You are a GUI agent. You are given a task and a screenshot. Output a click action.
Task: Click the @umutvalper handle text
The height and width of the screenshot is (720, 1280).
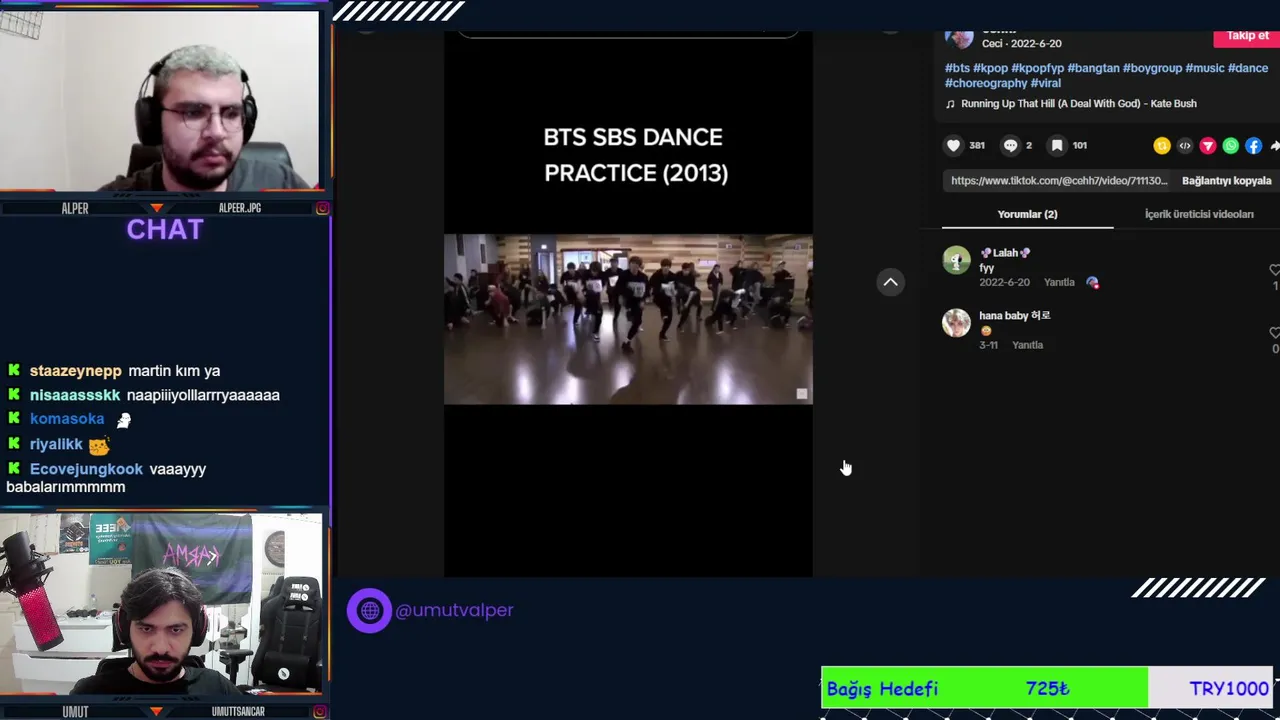click(454, 610)
